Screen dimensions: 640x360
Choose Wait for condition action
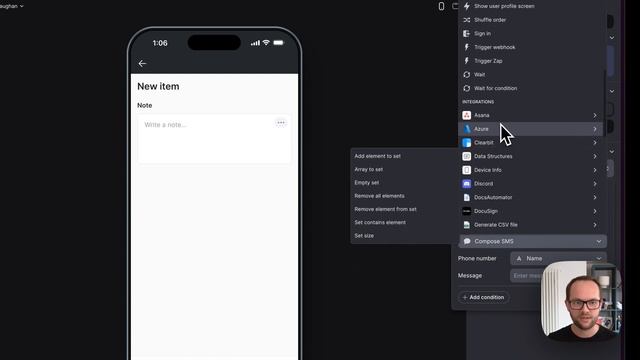click(x=496, y=88)
